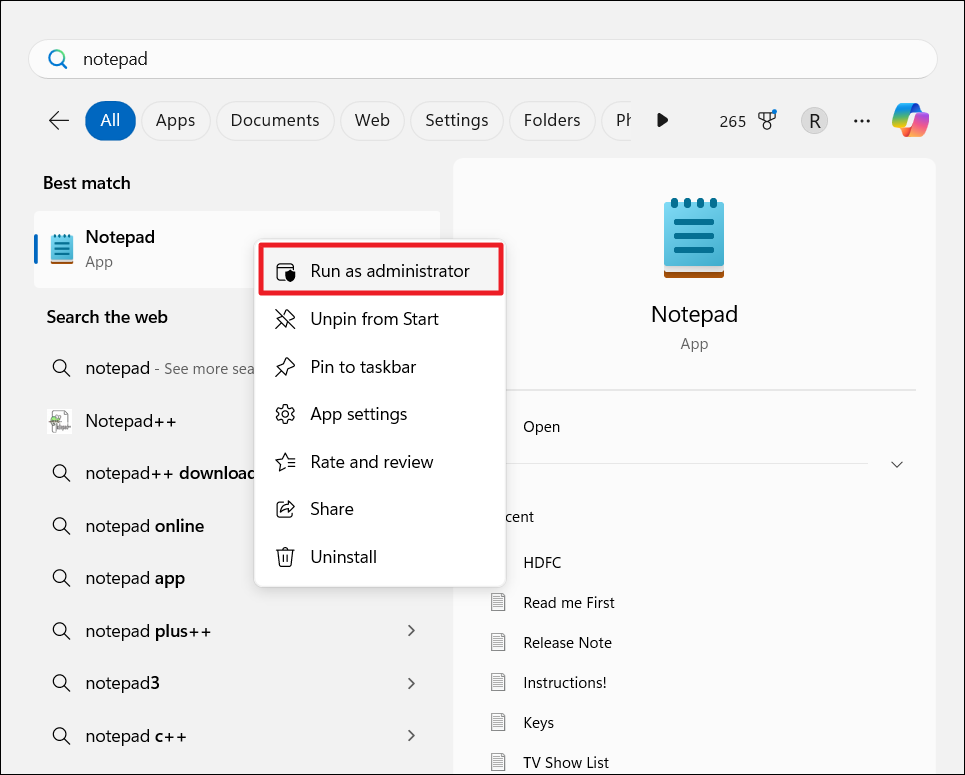This screenshot has width=965, height=775.
Task: Expand the actions list chevron in preview pane
Action: click(897, 465)
